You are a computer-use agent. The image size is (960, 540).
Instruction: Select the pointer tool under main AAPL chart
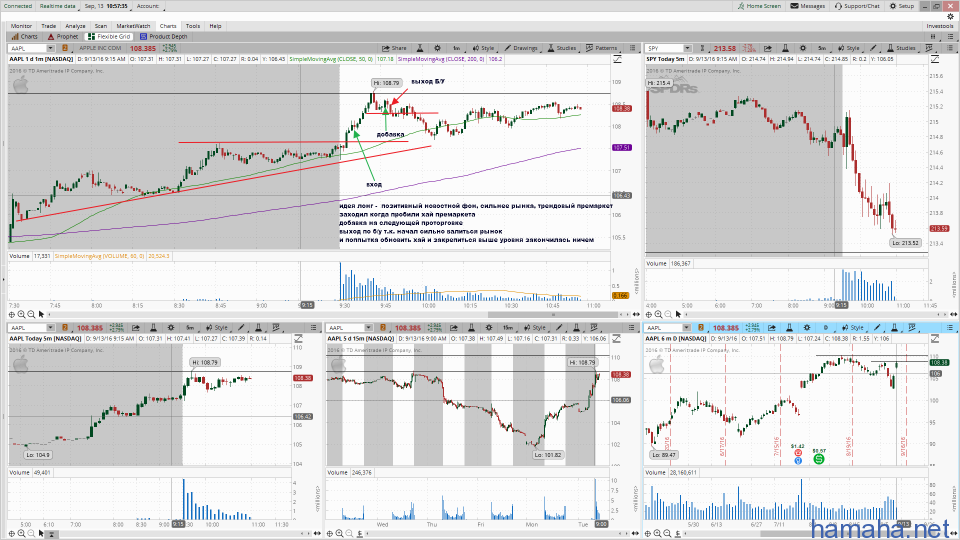[x=41, y=314]
